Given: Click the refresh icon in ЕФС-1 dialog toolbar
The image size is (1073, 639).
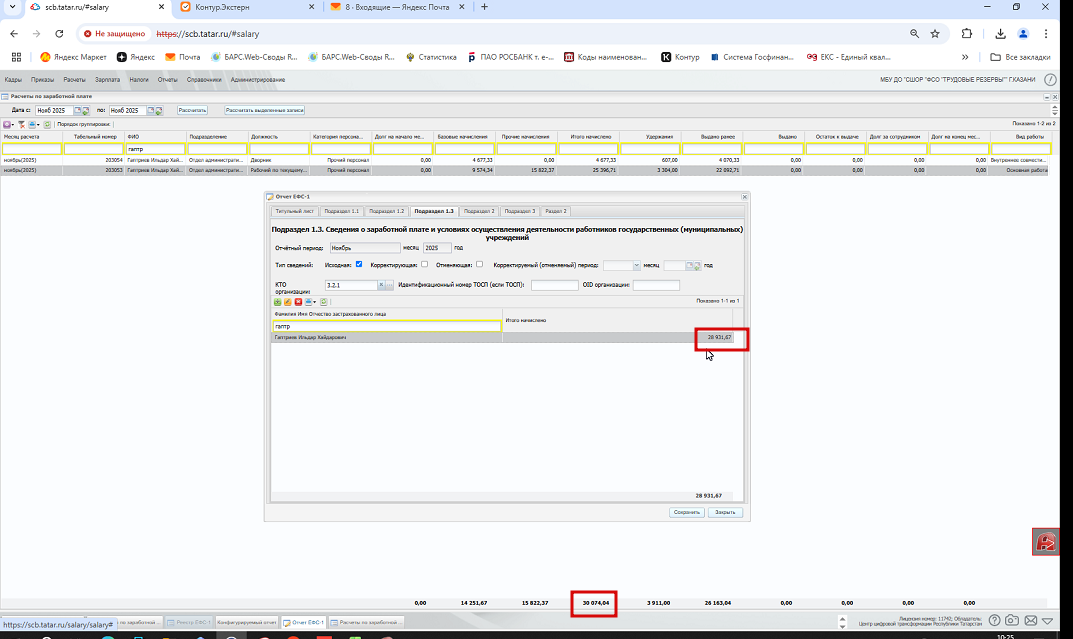Looking at the screenshot, I should click(x=324, y=302).
